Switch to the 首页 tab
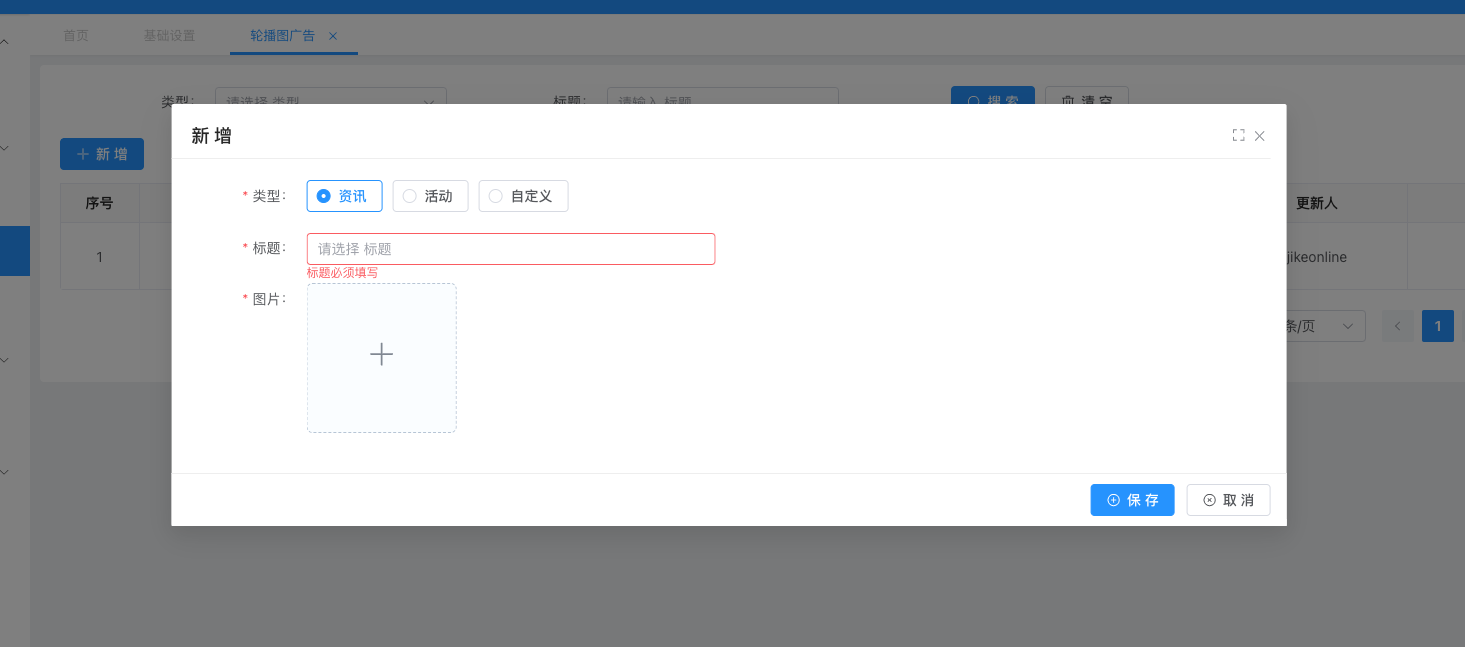Image resolution: width=1465 pixels, height=647 pixels. 76,36
